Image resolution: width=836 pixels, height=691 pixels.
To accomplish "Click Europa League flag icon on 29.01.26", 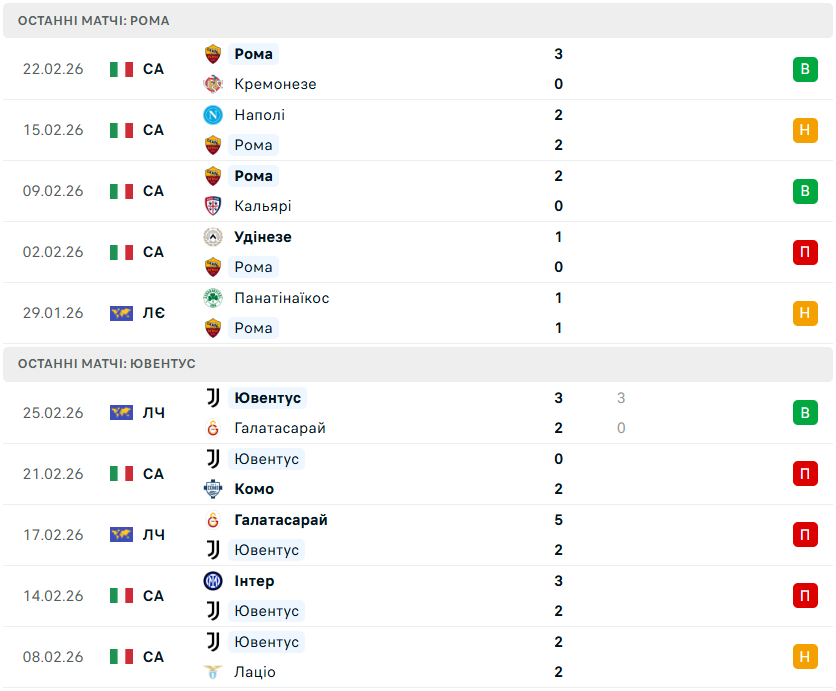I will pos(121,313).
